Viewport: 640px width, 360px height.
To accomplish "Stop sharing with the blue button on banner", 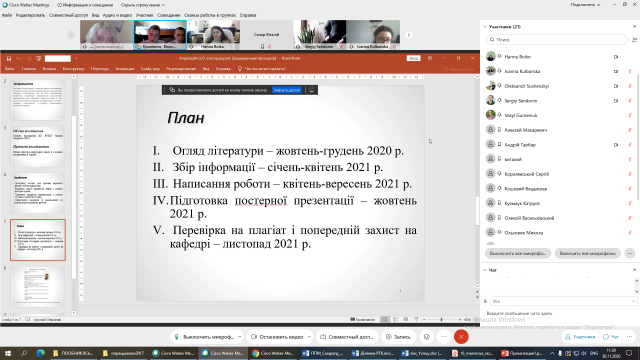I will pyautogui.click(x=287, y=90).
